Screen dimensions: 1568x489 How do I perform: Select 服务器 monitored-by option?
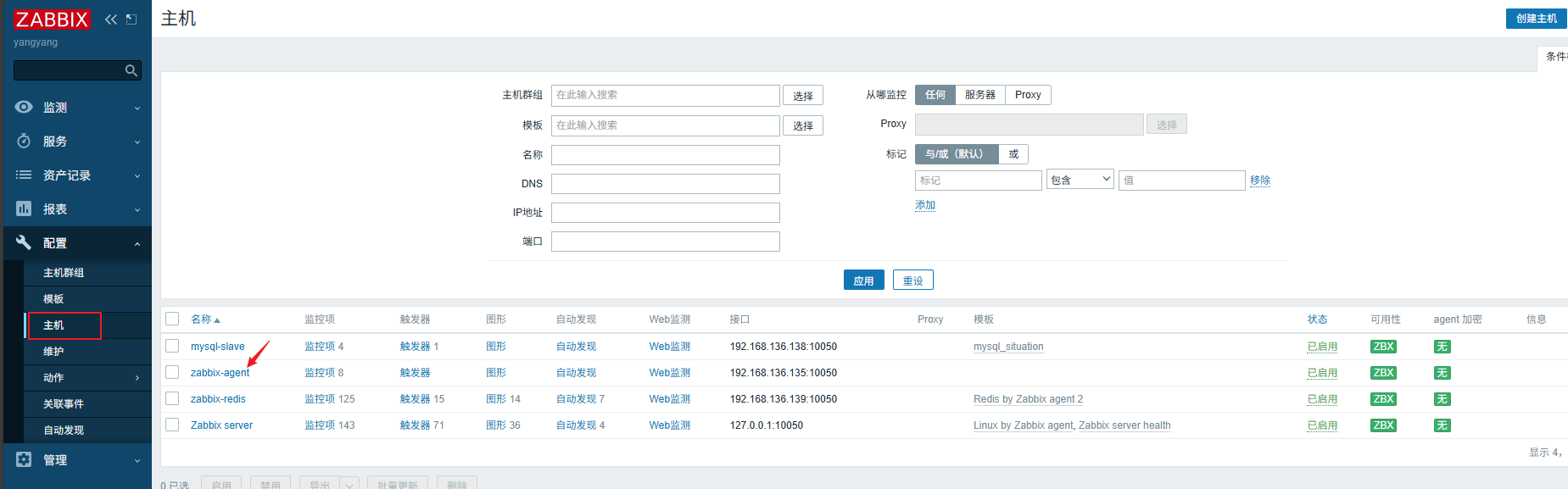tap(980, 95)
